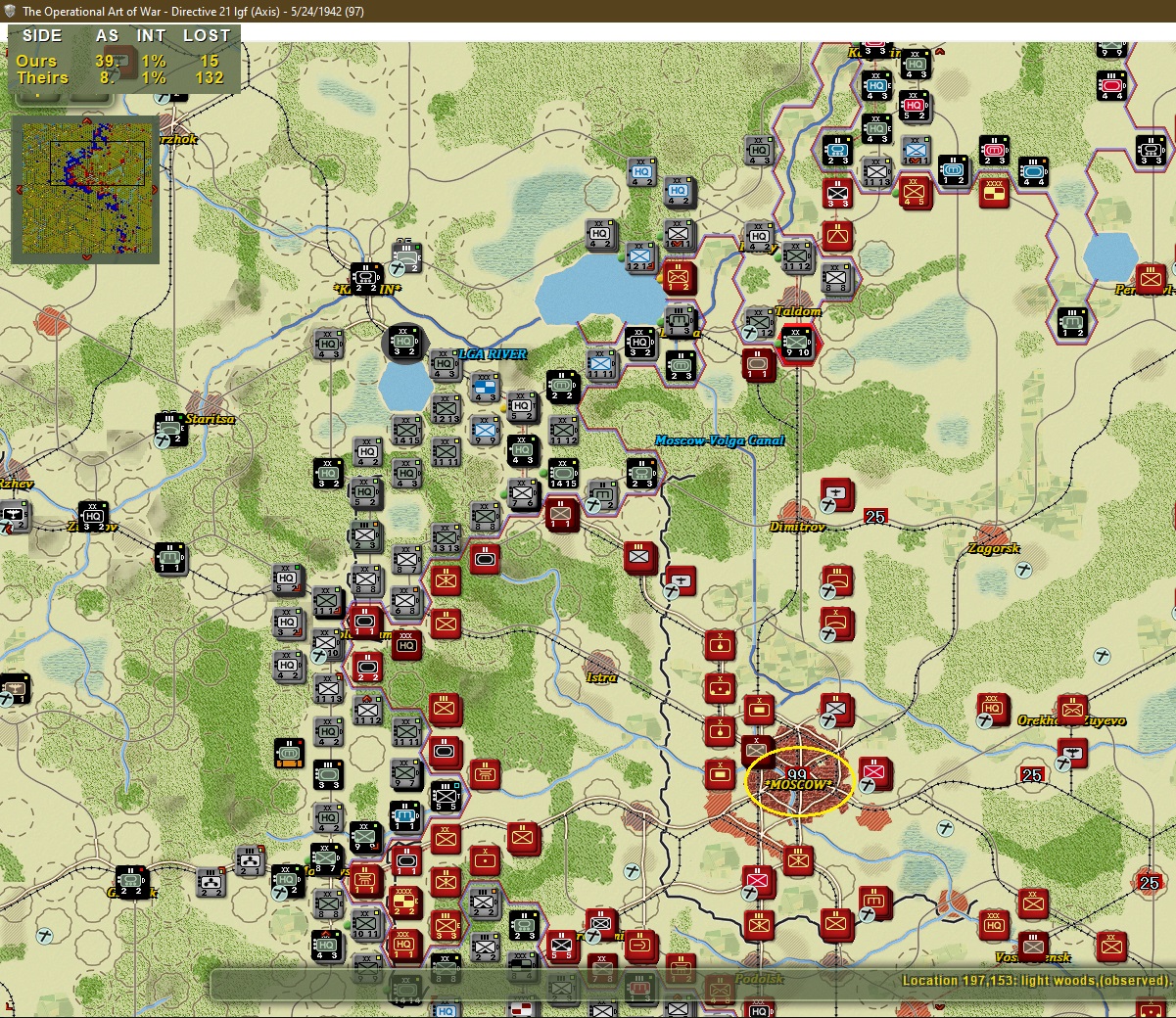Viewport: 1176px width, 1018px height.
Task: Select the black HQ unit at Zubtsov
Action: point(93,516)
